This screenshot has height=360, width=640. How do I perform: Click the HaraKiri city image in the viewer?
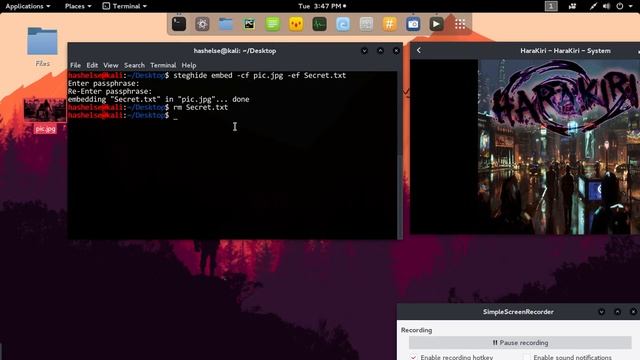point(559,147)
